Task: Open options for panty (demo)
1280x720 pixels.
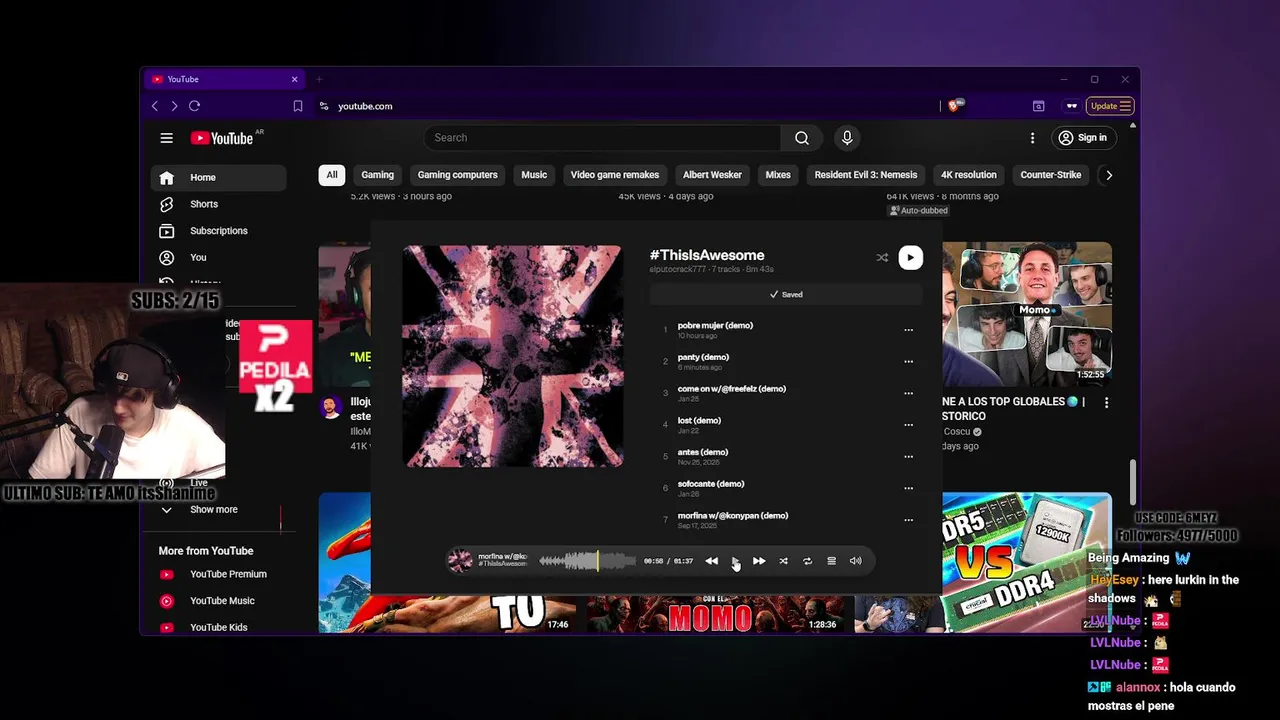Action: [x=909, y=362]
